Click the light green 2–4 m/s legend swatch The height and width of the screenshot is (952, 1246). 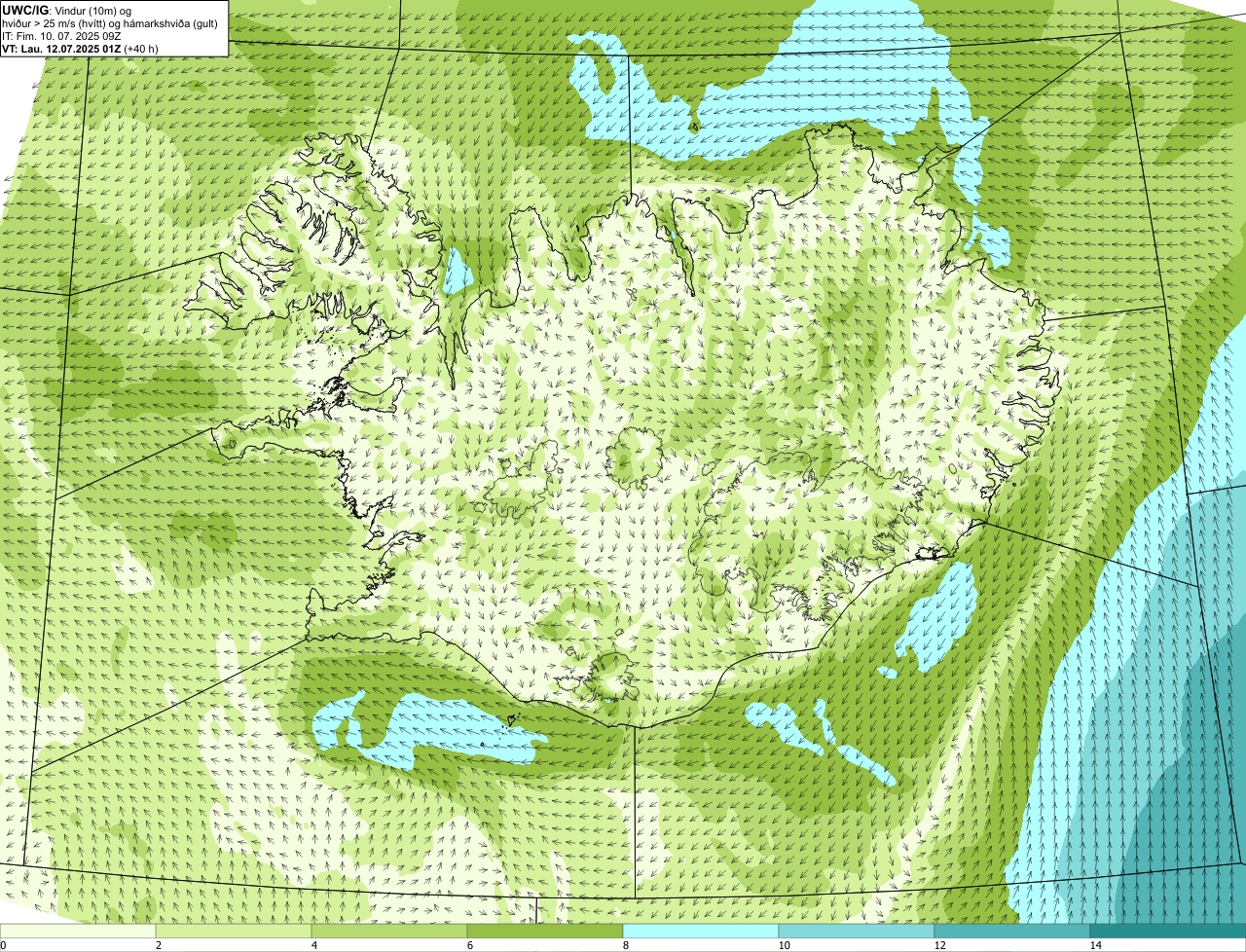[x=234, y=931]
